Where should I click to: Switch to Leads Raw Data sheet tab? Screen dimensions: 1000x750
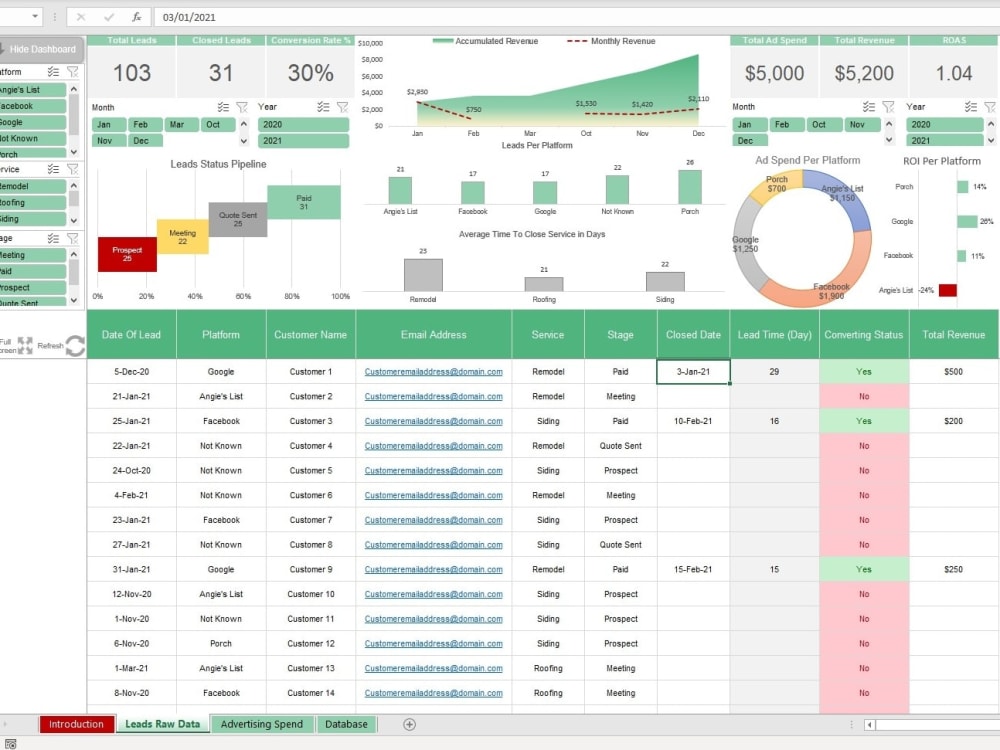coord(163,724)
